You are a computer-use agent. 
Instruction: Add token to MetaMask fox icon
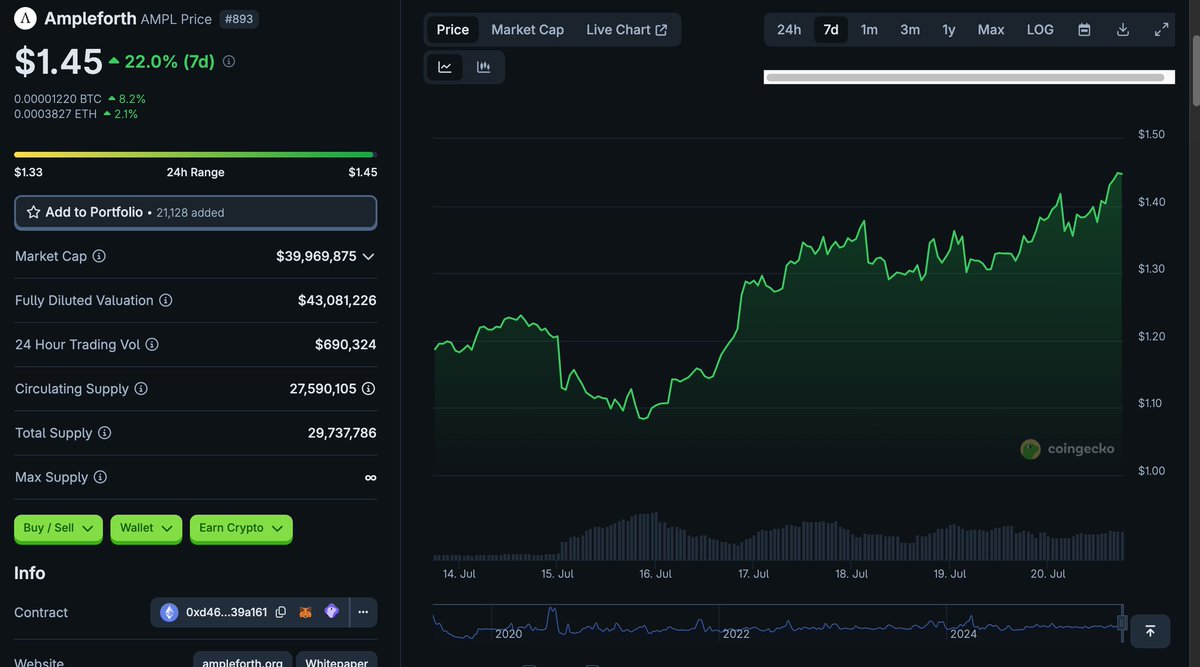[x=306, y=612]
